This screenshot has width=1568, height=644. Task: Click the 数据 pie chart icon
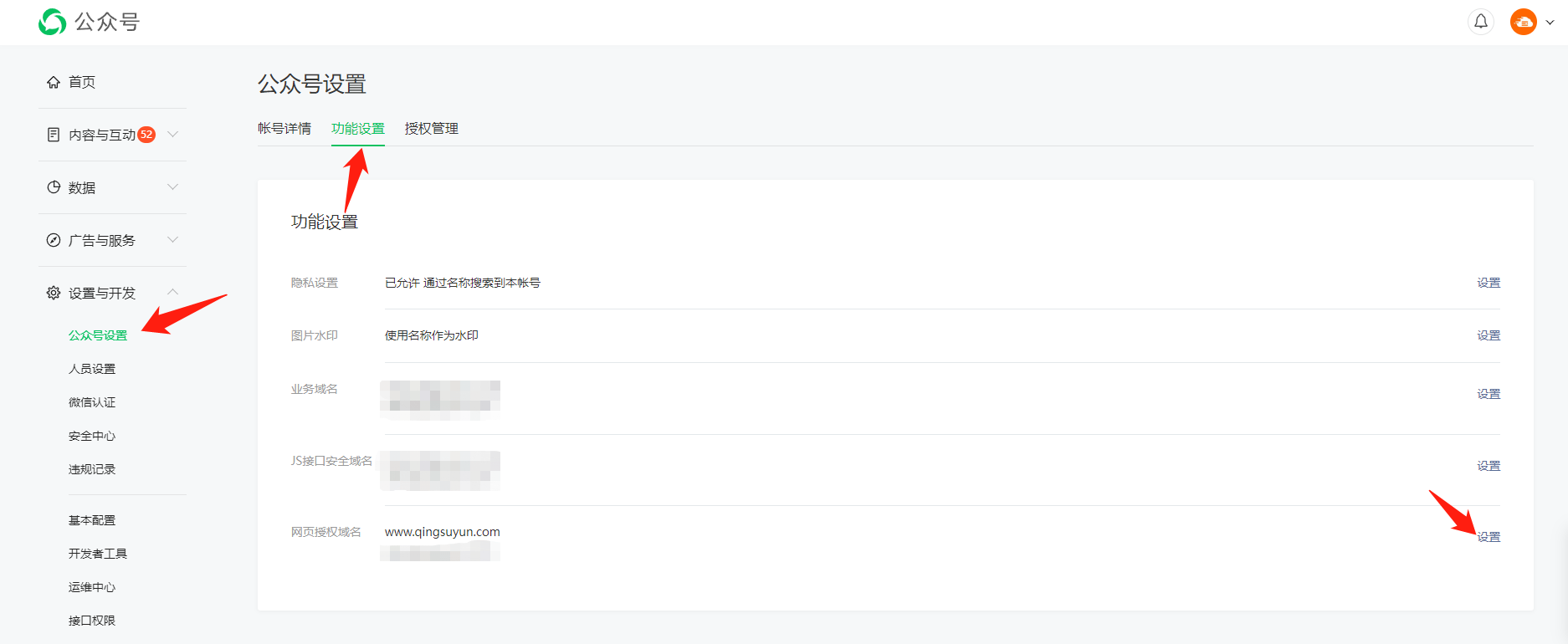coord(54,187)
